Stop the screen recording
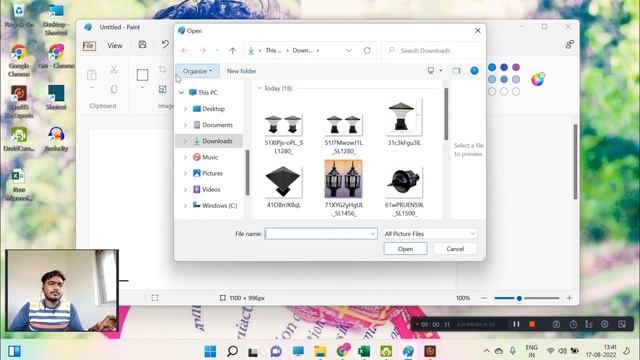This screenshot has width=640, height=360. (532, 324)
